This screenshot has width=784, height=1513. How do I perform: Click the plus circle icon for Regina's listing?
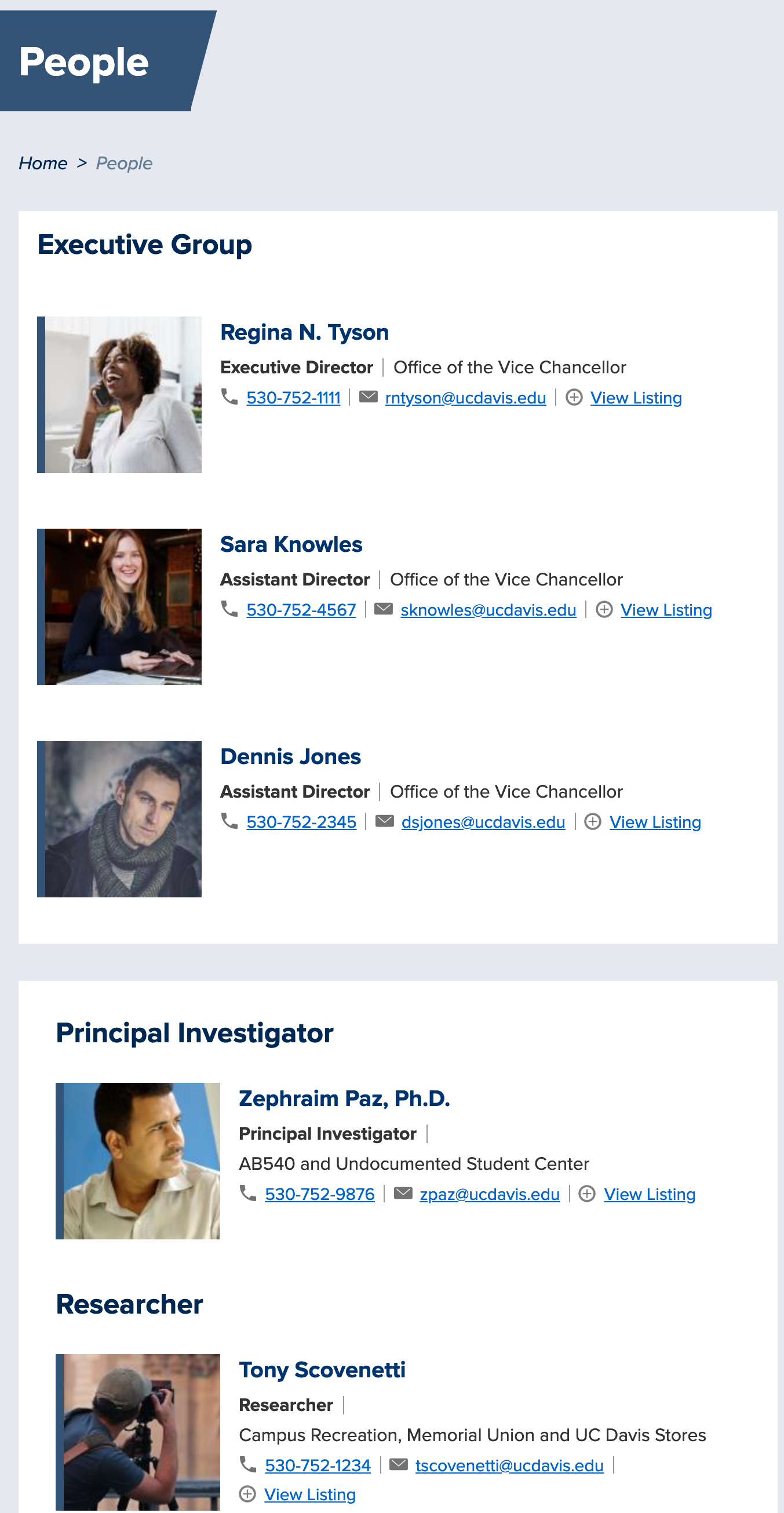[574, 398]
